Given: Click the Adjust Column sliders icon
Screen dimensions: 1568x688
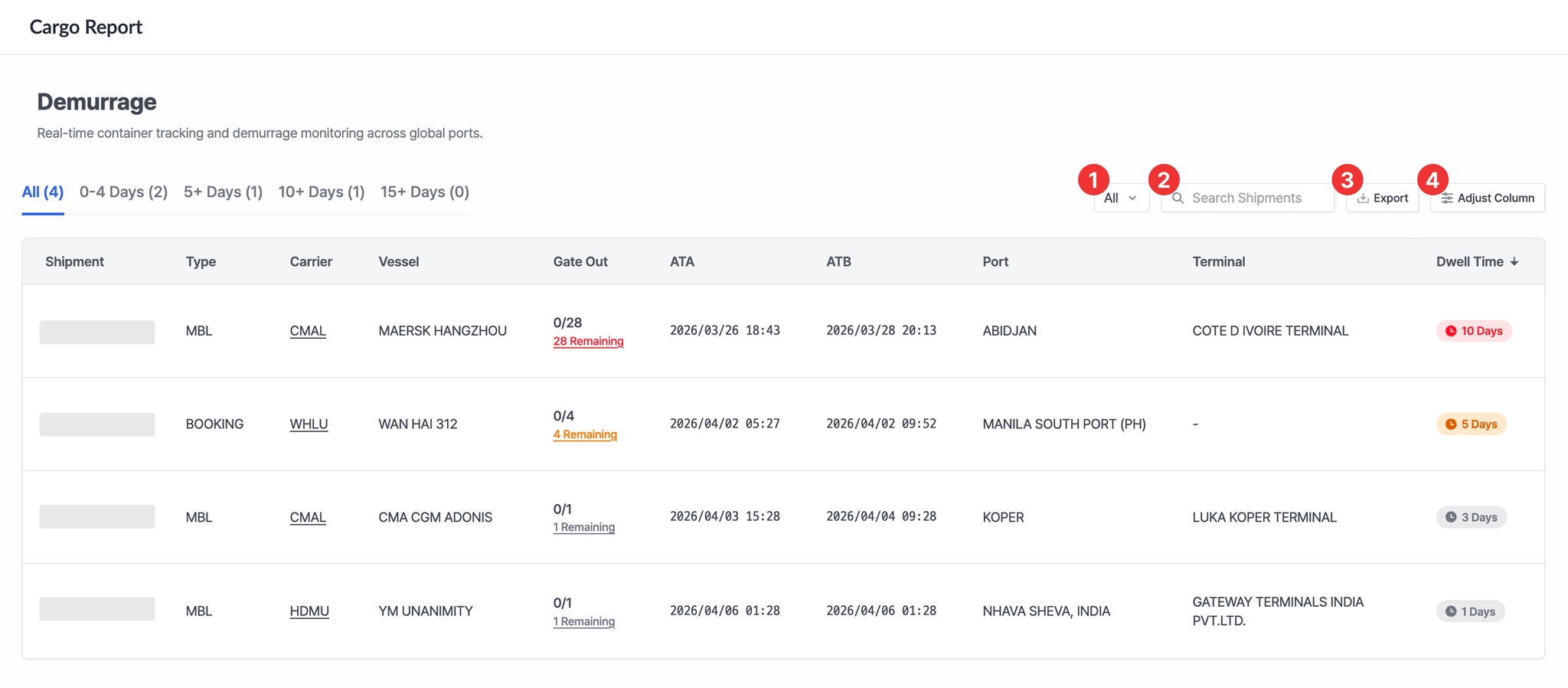Looking at the screenshot, I should coord(1447,198).
